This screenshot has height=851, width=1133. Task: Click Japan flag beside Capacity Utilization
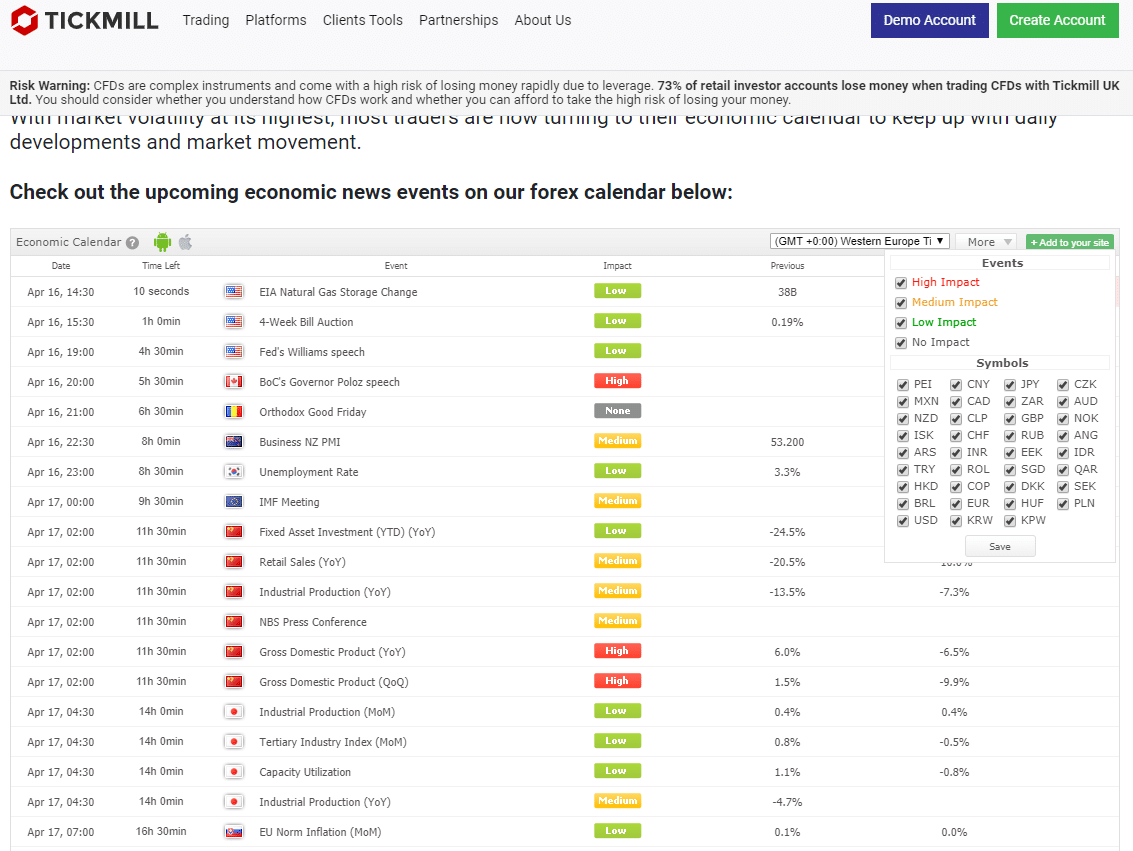pyautogui.click(x=233, y=772)
